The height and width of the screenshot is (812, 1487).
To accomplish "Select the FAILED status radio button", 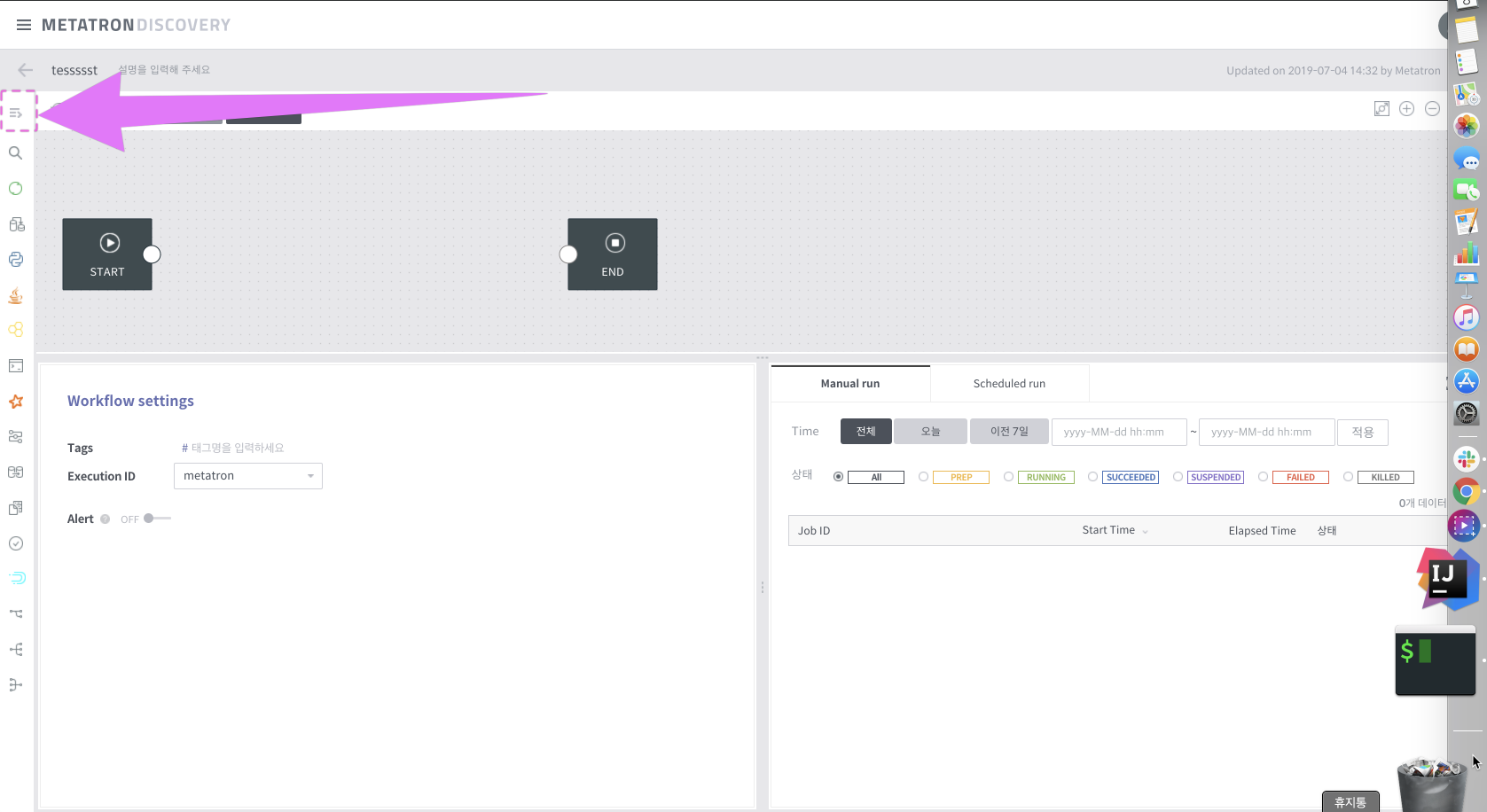I will point(1263,477).
